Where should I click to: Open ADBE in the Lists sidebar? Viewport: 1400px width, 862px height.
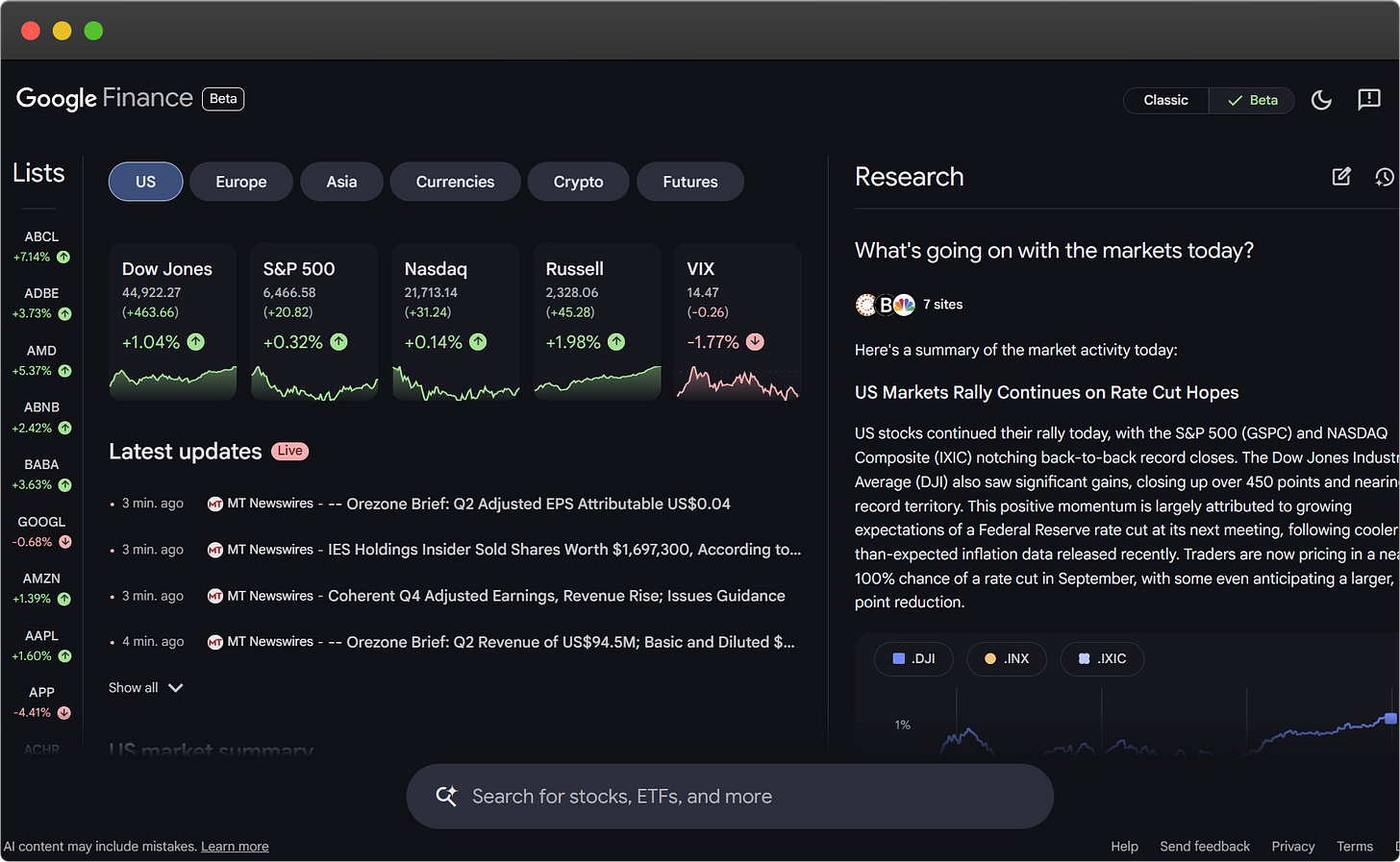tap(41, 303)
